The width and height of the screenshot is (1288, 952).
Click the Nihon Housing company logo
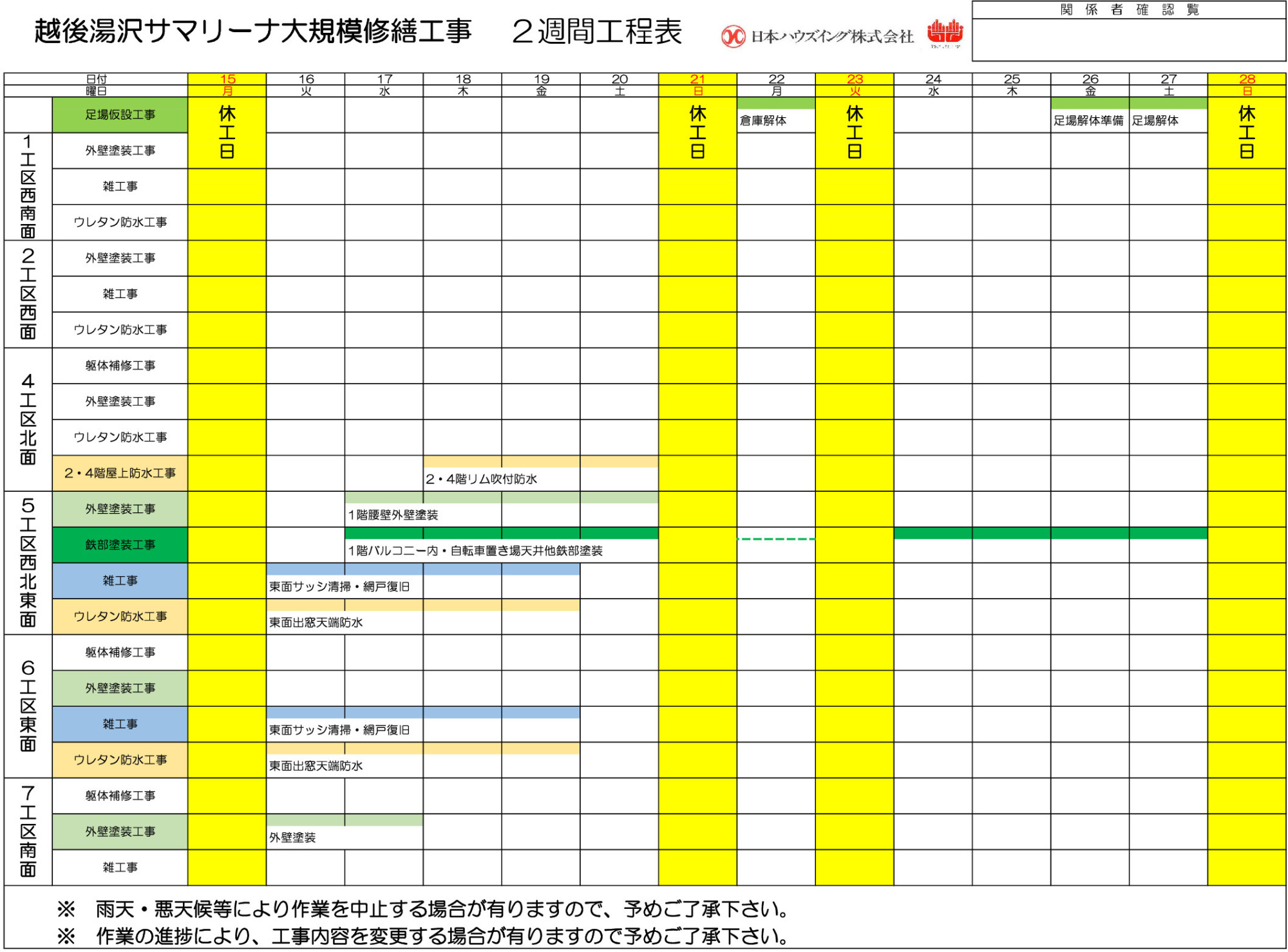coord(817,36)
